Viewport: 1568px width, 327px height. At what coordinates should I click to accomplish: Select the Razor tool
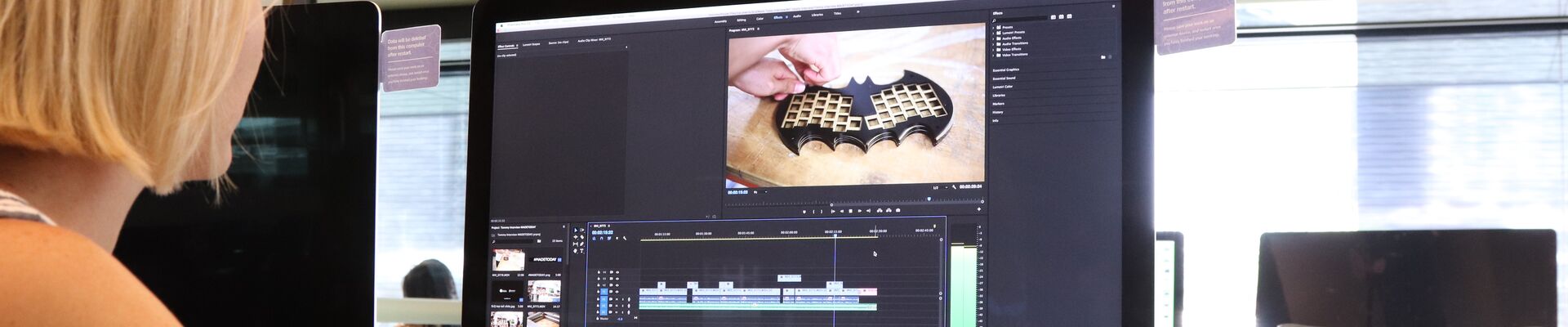pyautogui.click(x=582, y=237)
